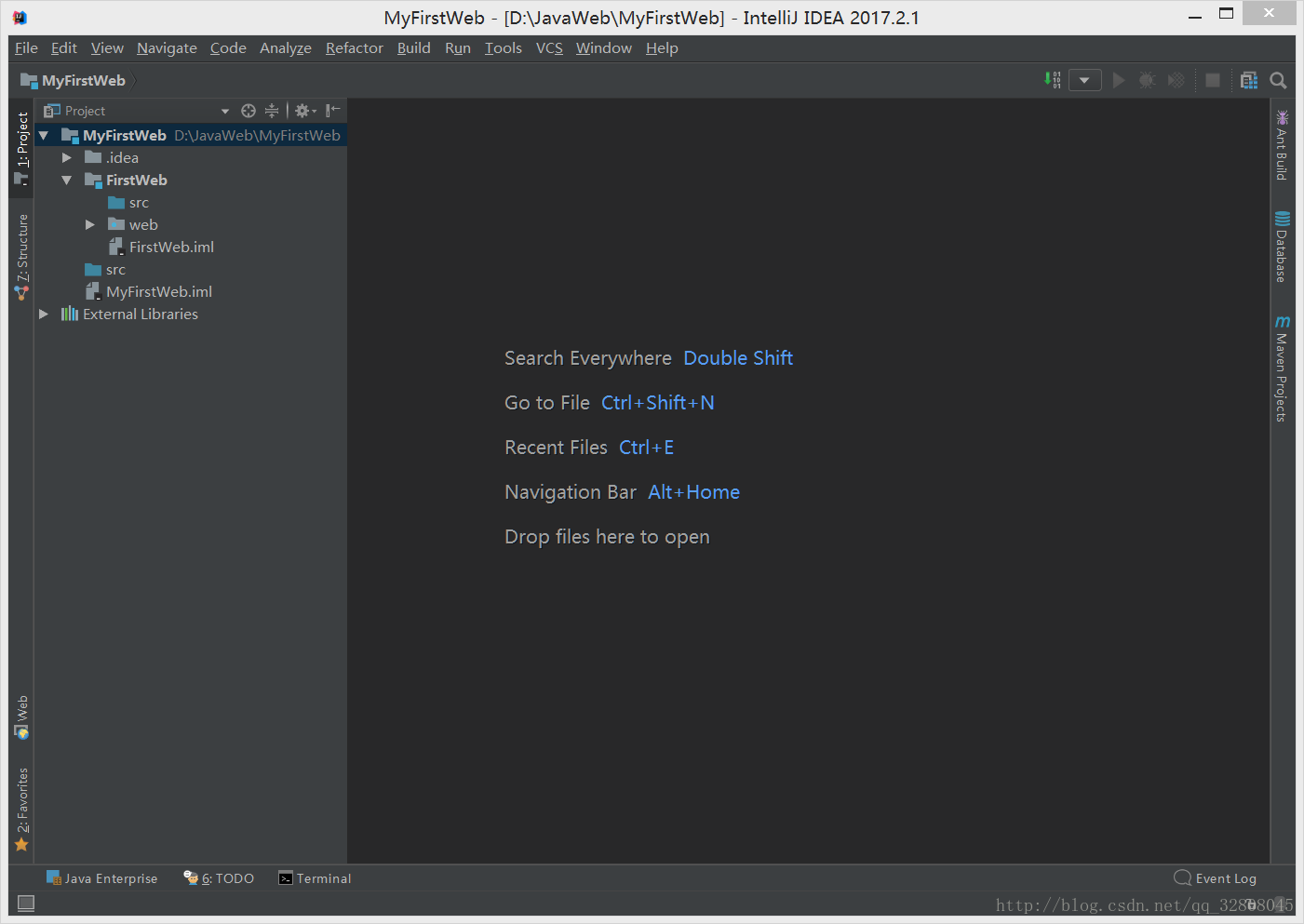Viewport: 1304px width, 924px height.
Task: Select the web folder row
Action: 191,224
